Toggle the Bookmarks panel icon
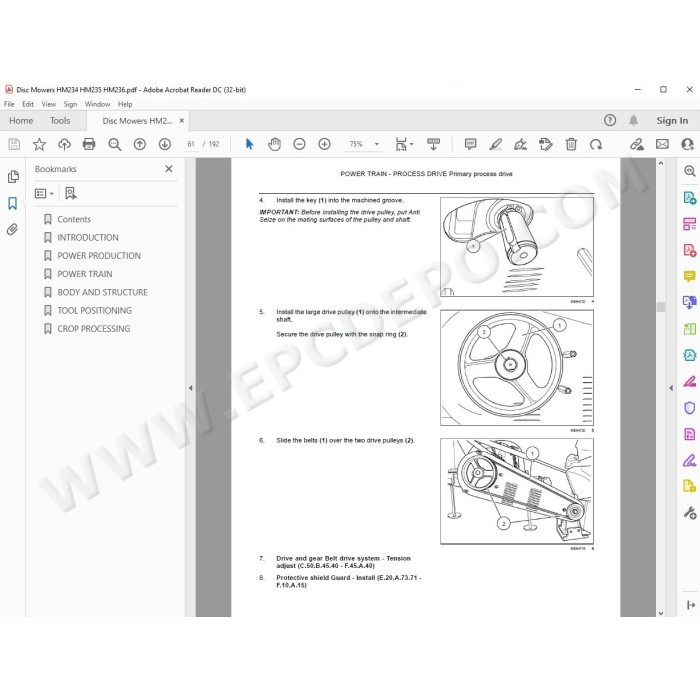The image size is (700, 700). tap(12, 204)
